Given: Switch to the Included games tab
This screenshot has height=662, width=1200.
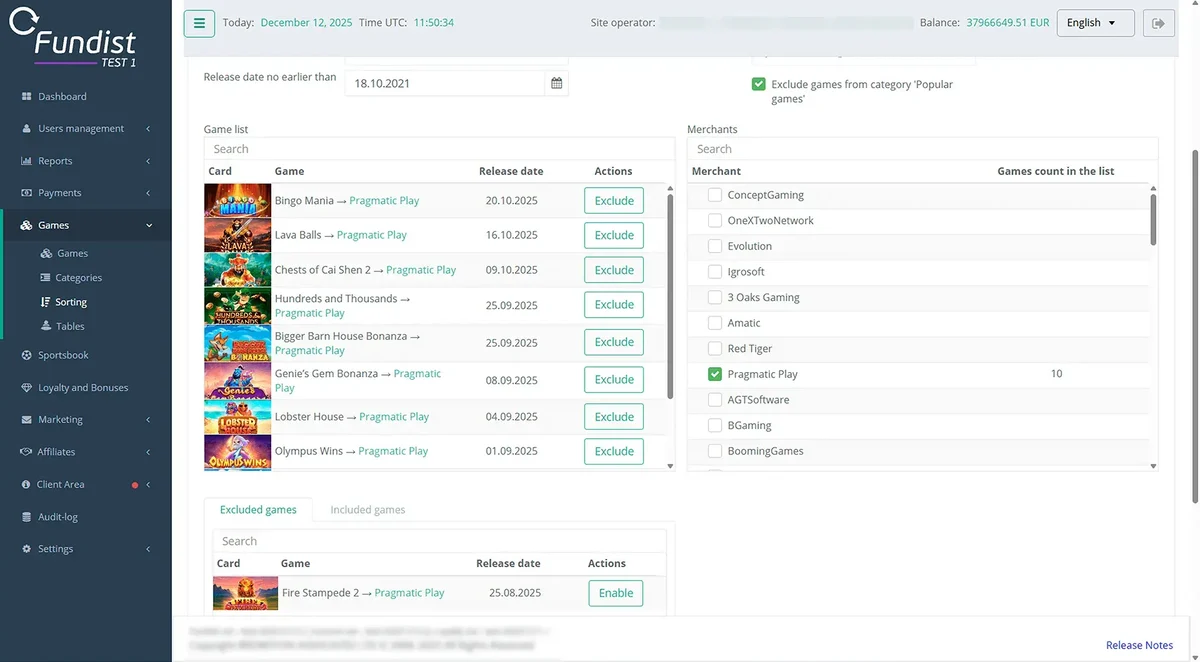Looking at the screenshot, I should tap(368, 510).
